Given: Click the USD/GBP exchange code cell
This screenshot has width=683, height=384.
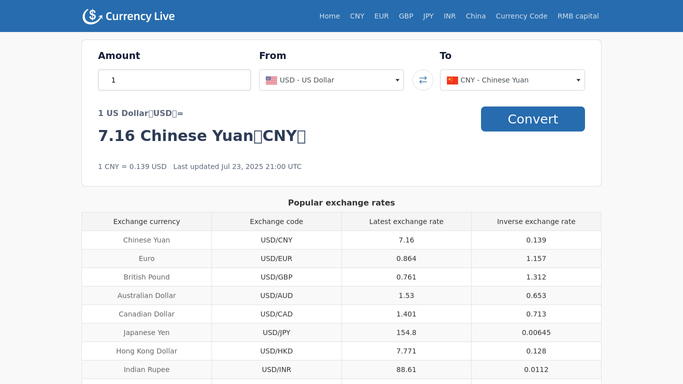Looking at the screenshot, I should pyautogui.click(x=276, y=277).
